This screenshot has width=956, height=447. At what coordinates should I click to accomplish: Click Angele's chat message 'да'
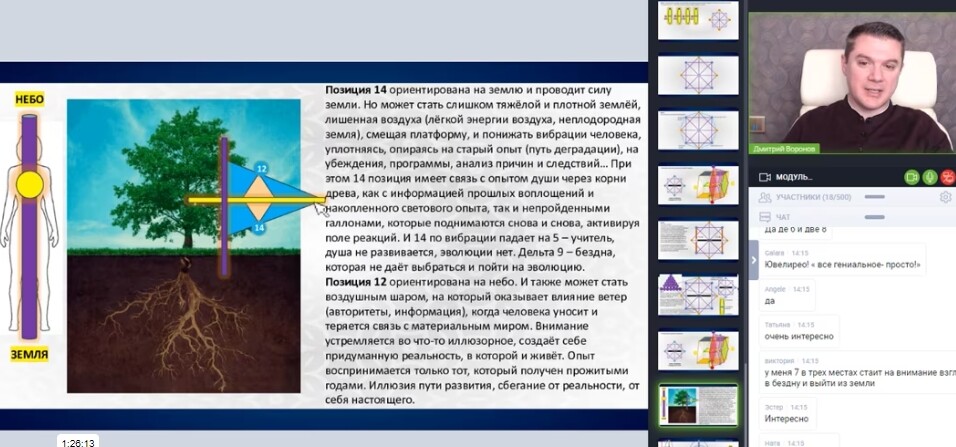pyautogui.click(x=768, y=301)
